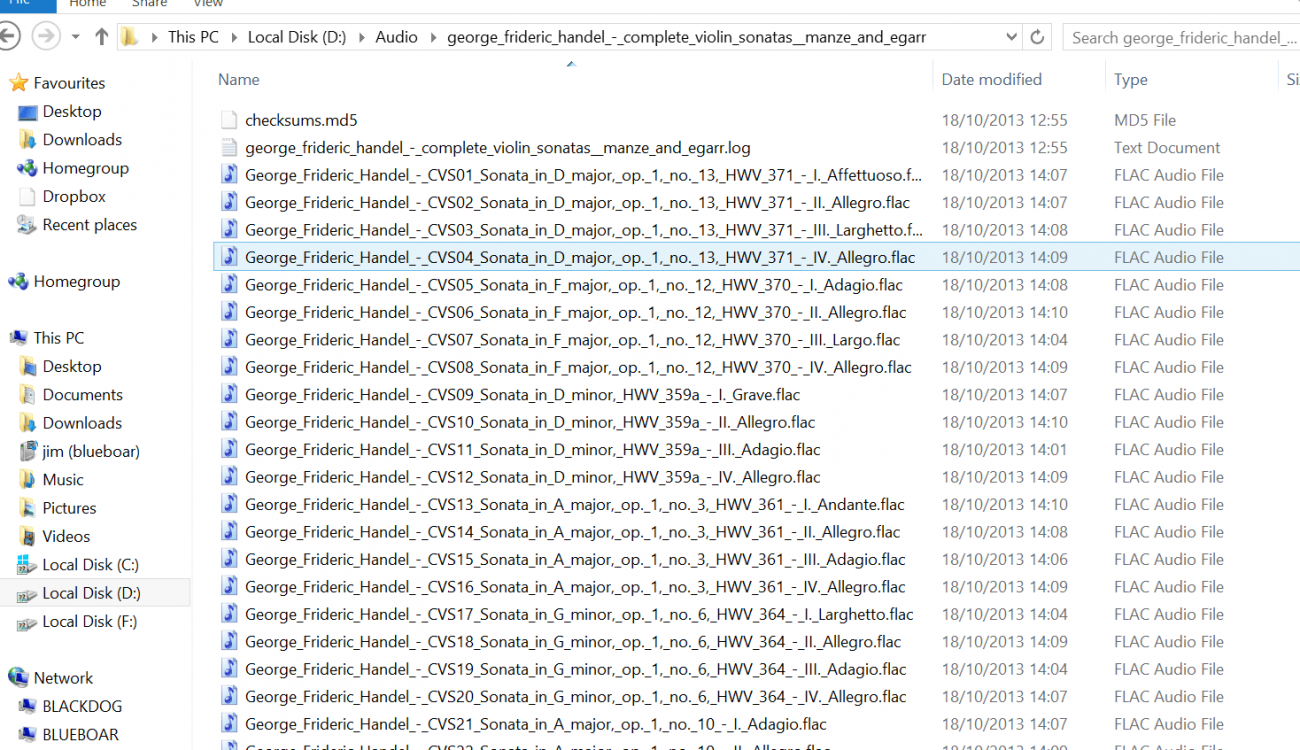
Task: Click the Videos folder icon
Action: pyautogui.click(x=28, y=537)
